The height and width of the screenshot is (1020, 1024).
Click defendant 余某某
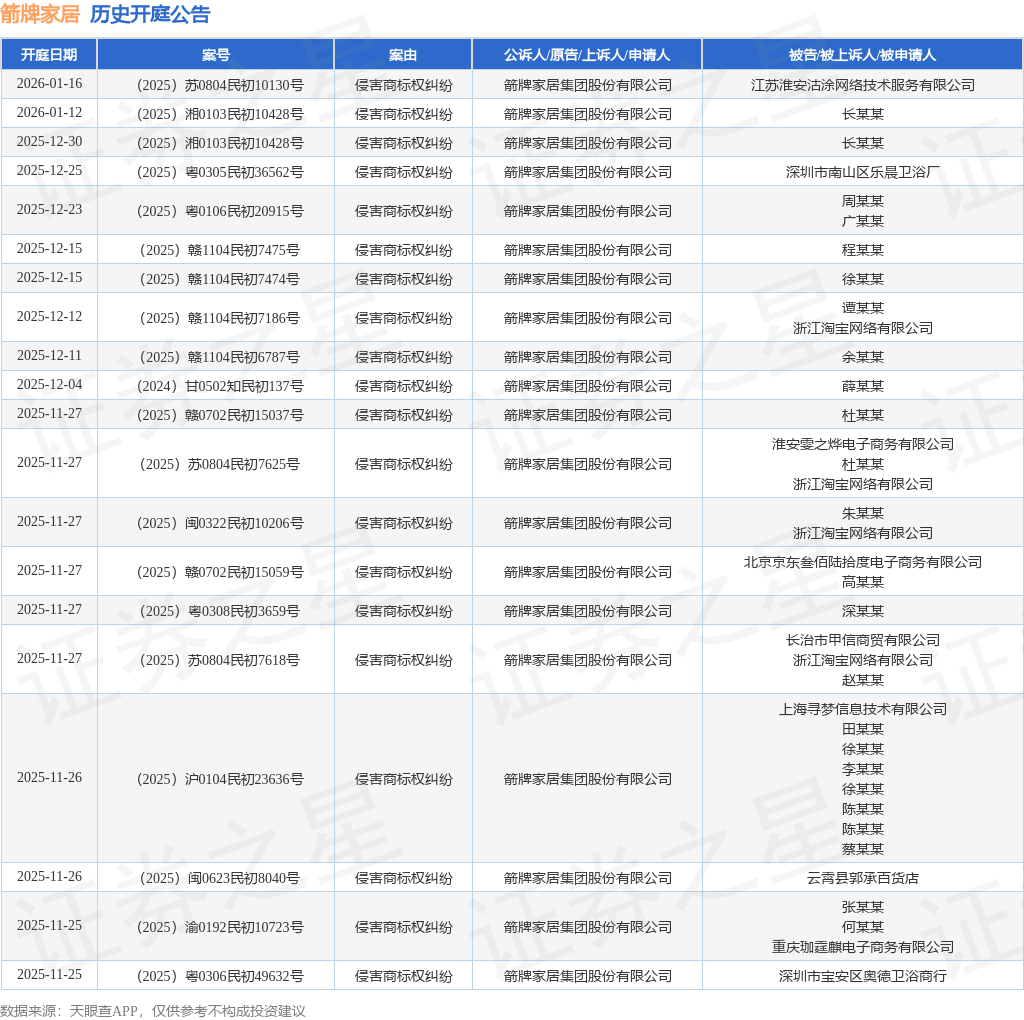[863, 357]
